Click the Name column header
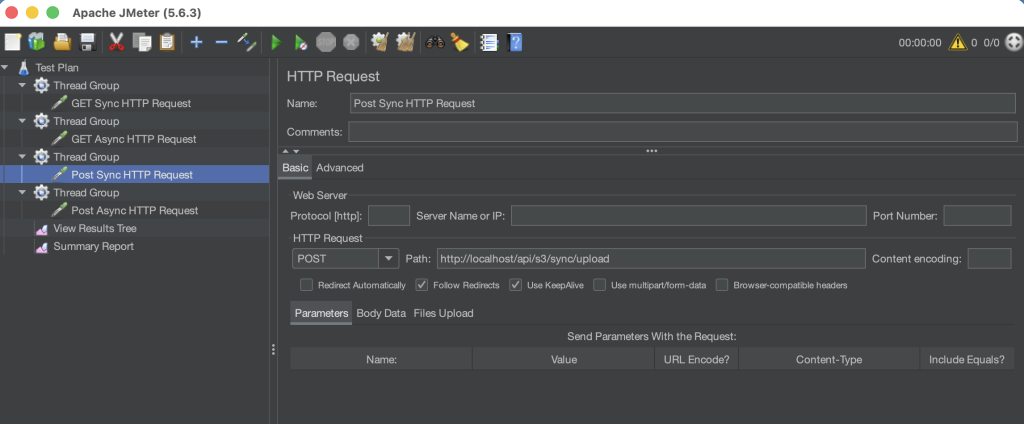 tap(381, 359)
